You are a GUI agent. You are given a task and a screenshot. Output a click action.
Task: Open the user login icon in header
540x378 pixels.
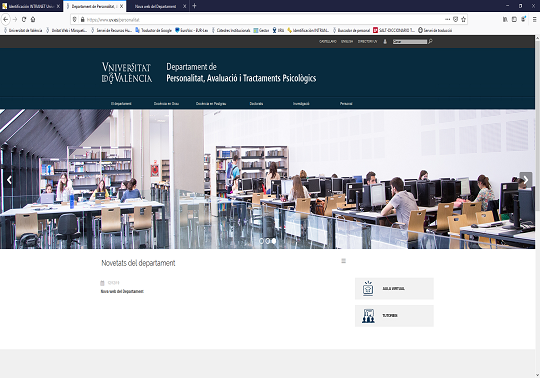385,42
